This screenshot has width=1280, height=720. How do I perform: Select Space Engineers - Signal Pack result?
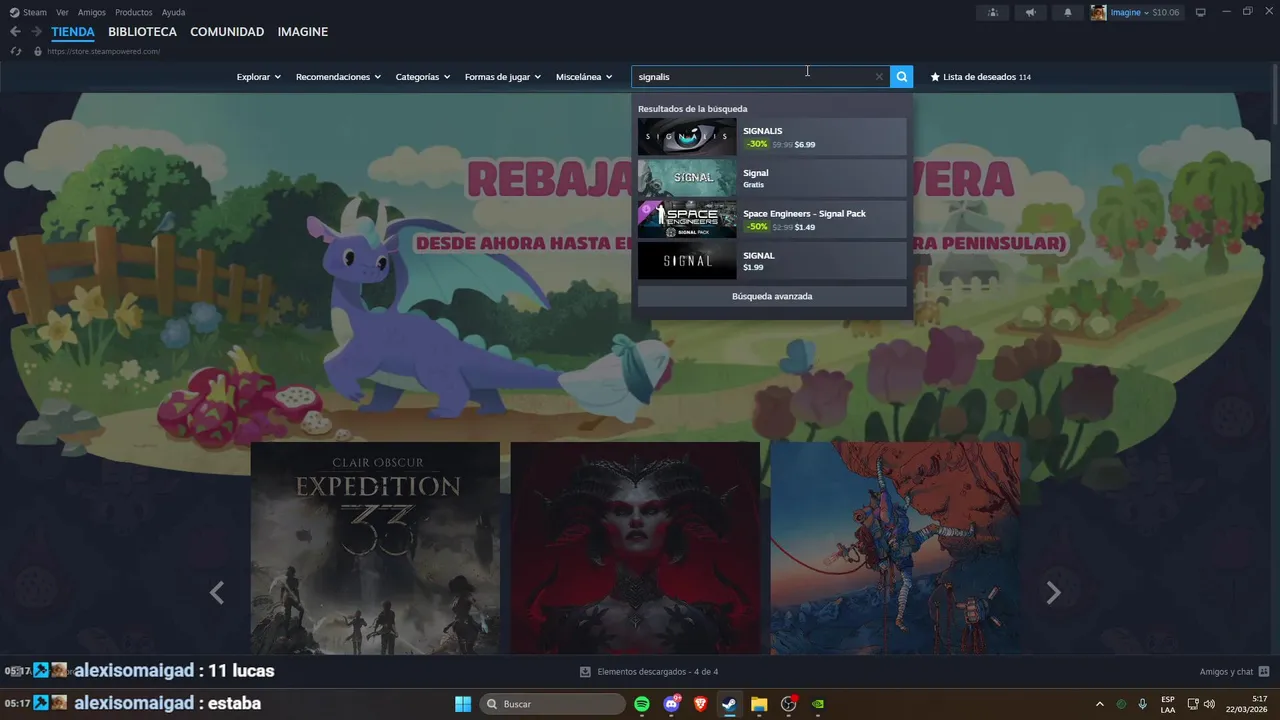(x=772, y=219)
